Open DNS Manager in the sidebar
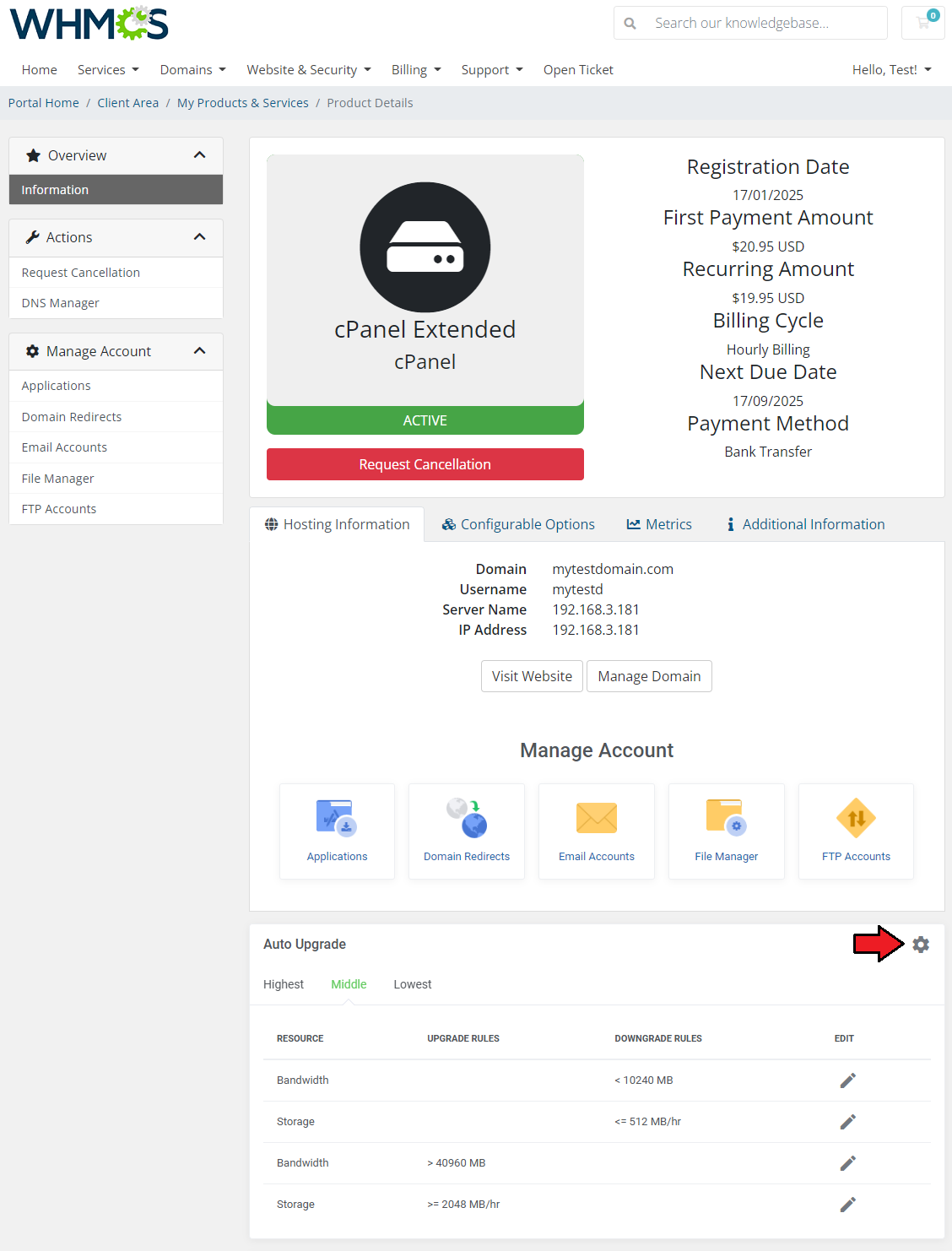Viewport: 952px width, 1251px height. tap(116, 303)
